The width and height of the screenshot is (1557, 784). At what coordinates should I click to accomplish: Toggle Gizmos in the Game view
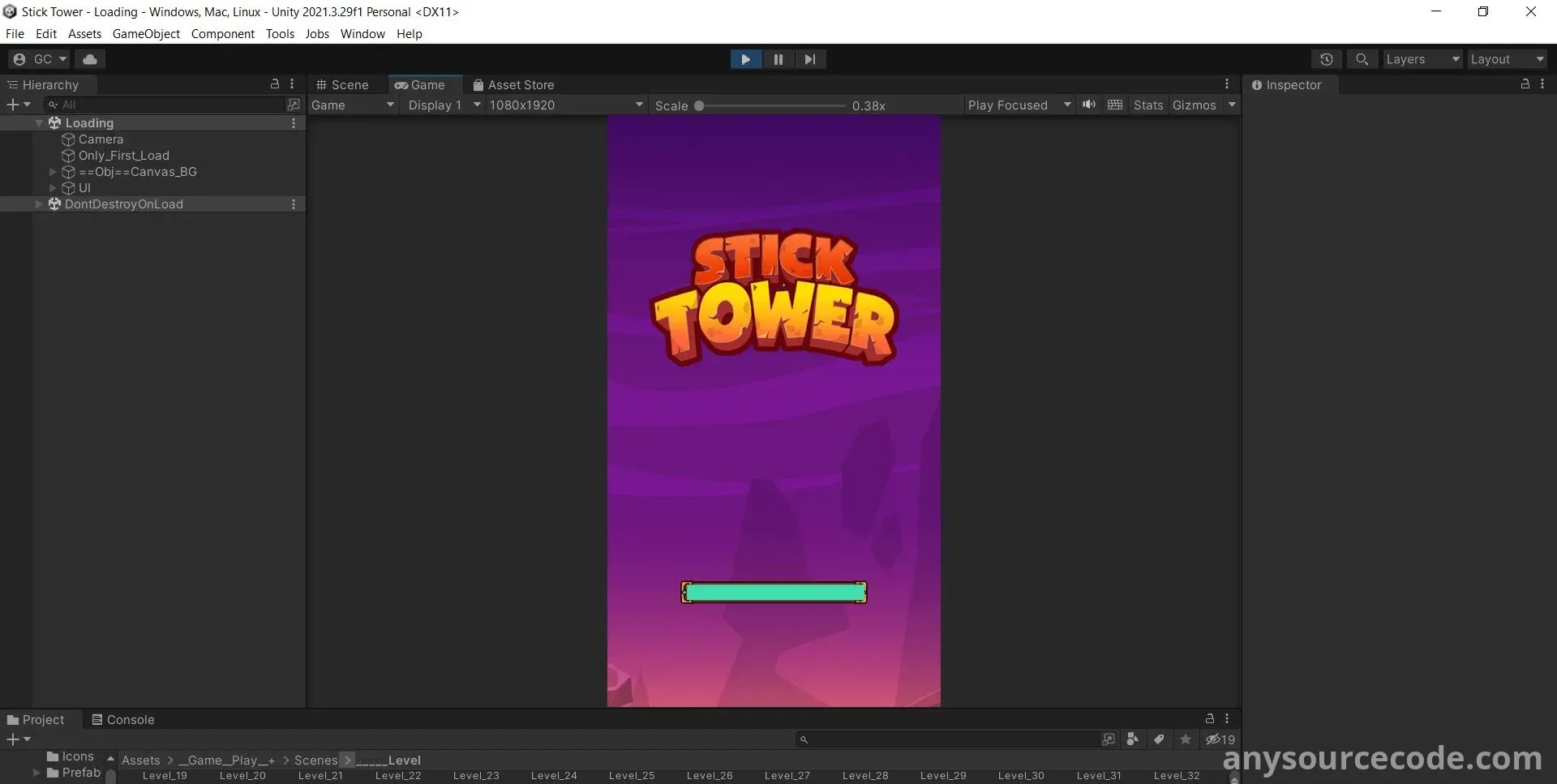(1194, 105)
